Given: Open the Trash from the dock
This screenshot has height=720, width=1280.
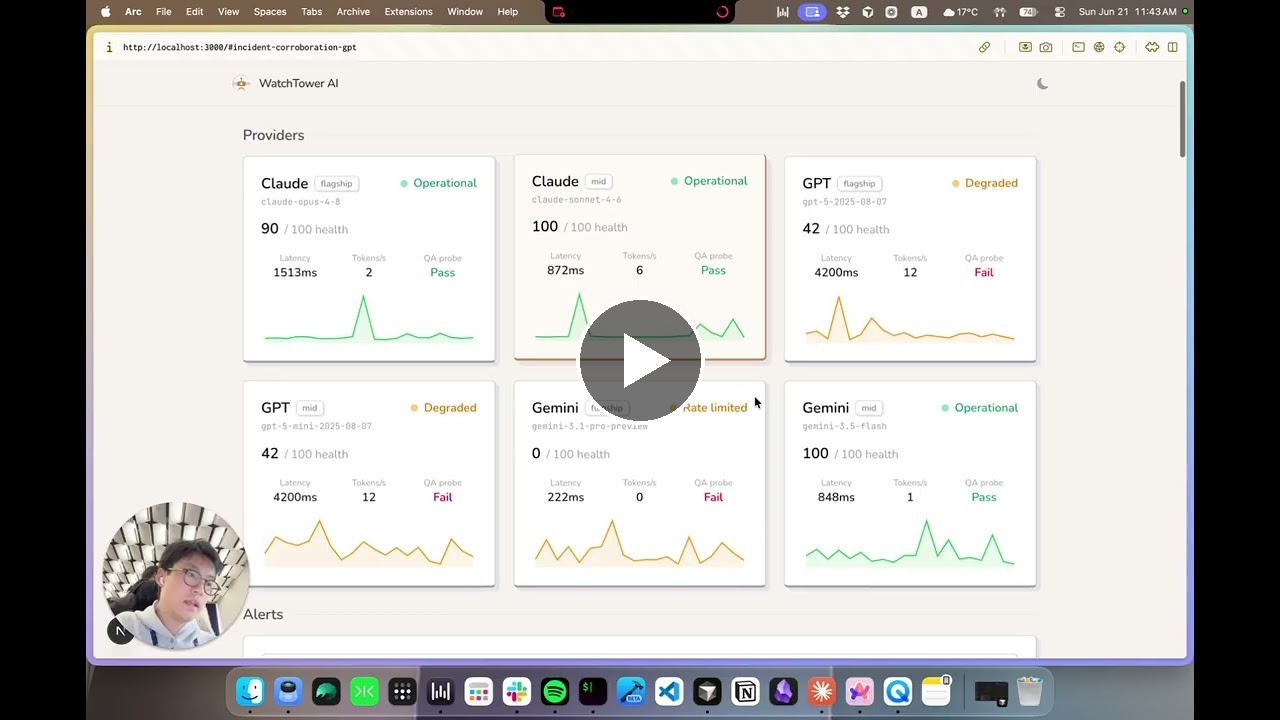Looking at the screenshot, I should [x=1029, y=691].
